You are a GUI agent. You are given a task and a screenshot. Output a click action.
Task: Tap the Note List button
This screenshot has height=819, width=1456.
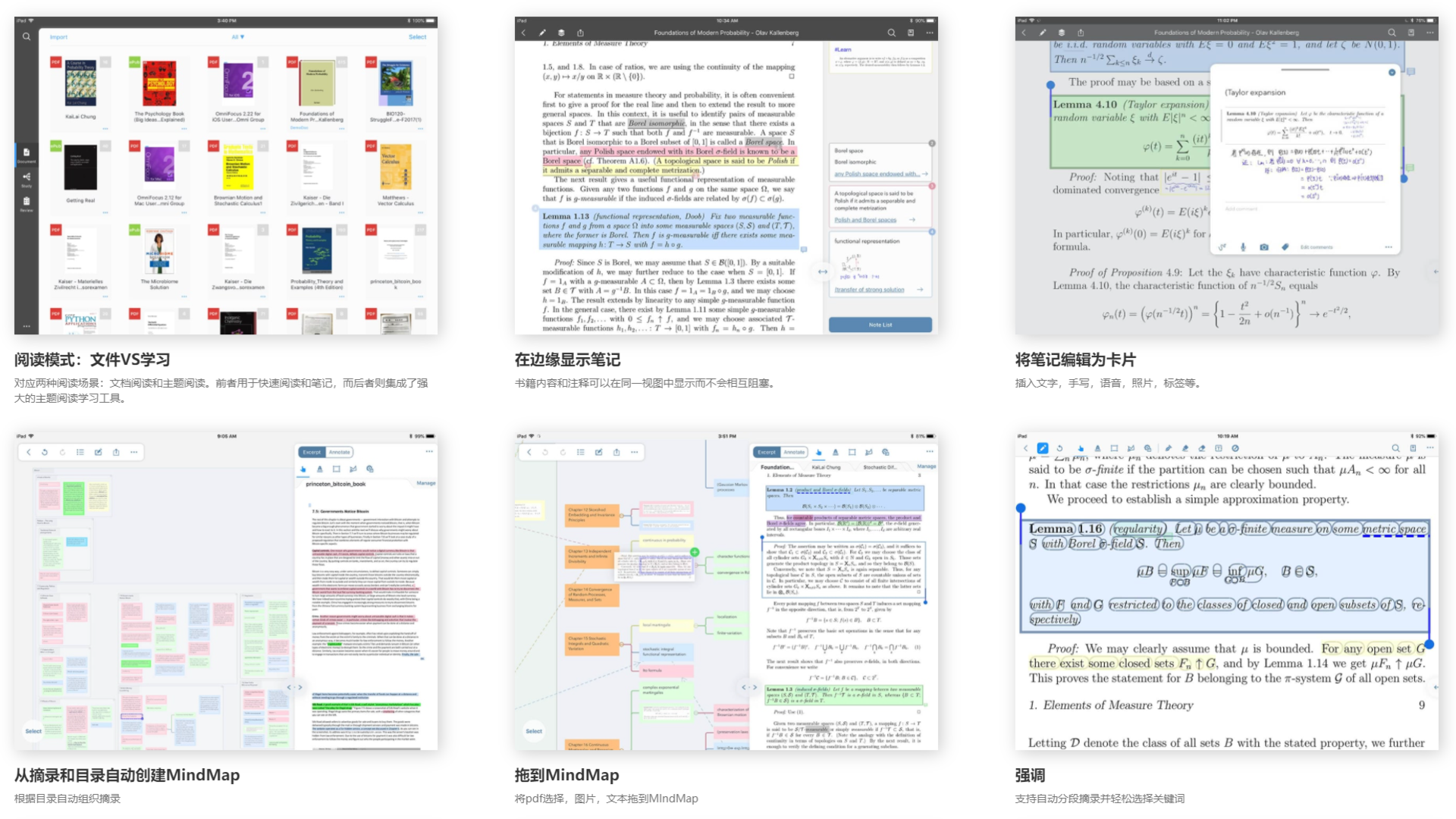coord(881,325)
